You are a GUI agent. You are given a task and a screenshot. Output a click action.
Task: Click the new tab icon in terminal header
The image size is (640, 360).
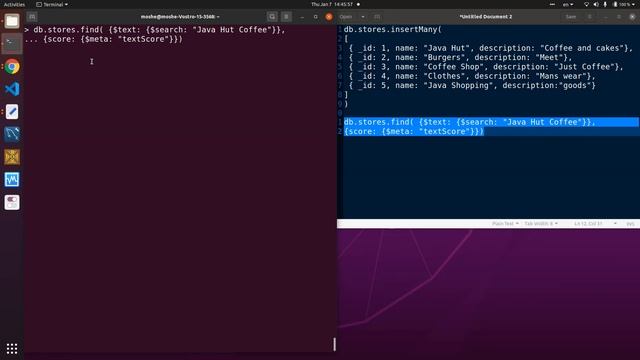click(32, 17)
